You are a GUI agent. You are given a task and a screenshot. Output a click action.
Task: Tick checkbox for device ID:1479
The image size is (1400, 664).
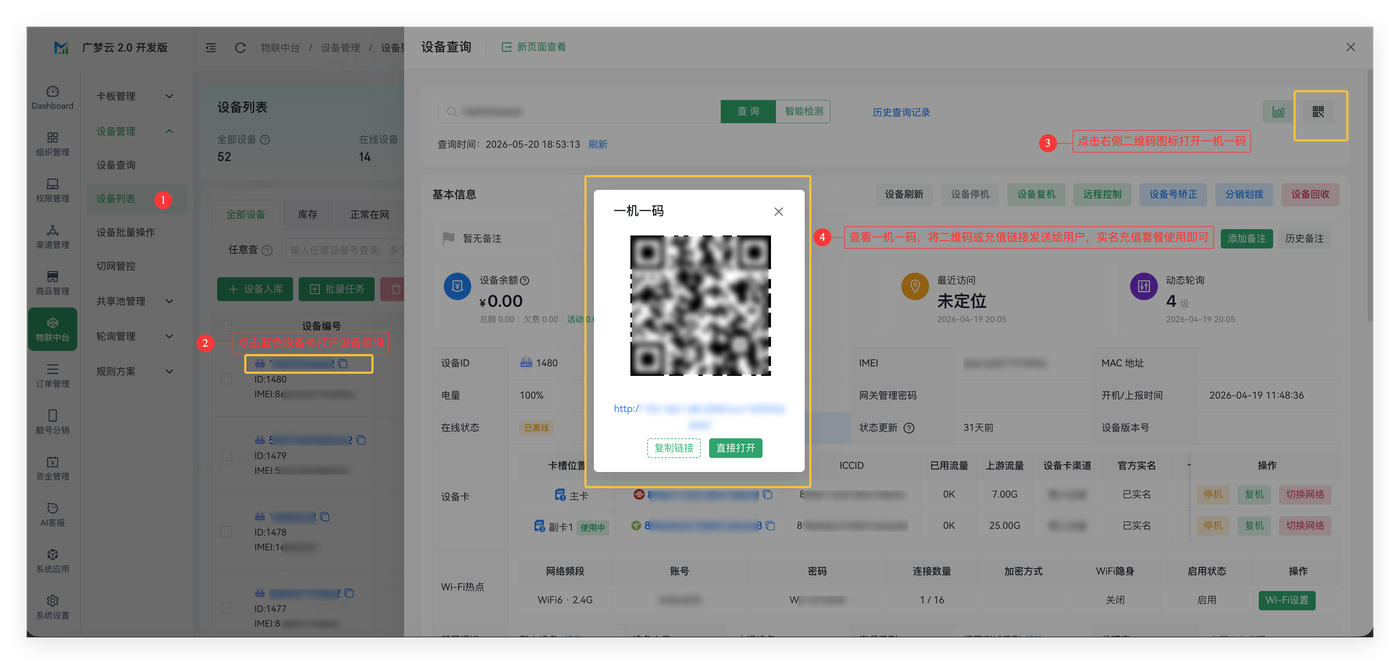(x=226, y=455)
